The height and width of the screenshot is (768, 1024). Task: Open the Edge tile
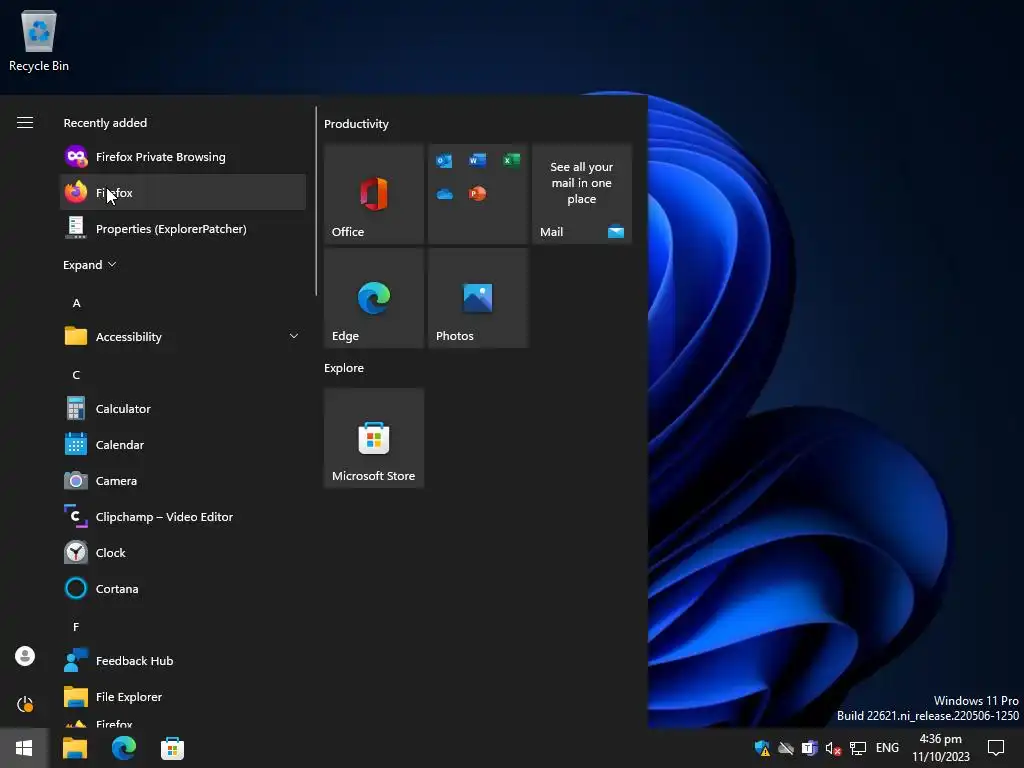pos(374,298)
